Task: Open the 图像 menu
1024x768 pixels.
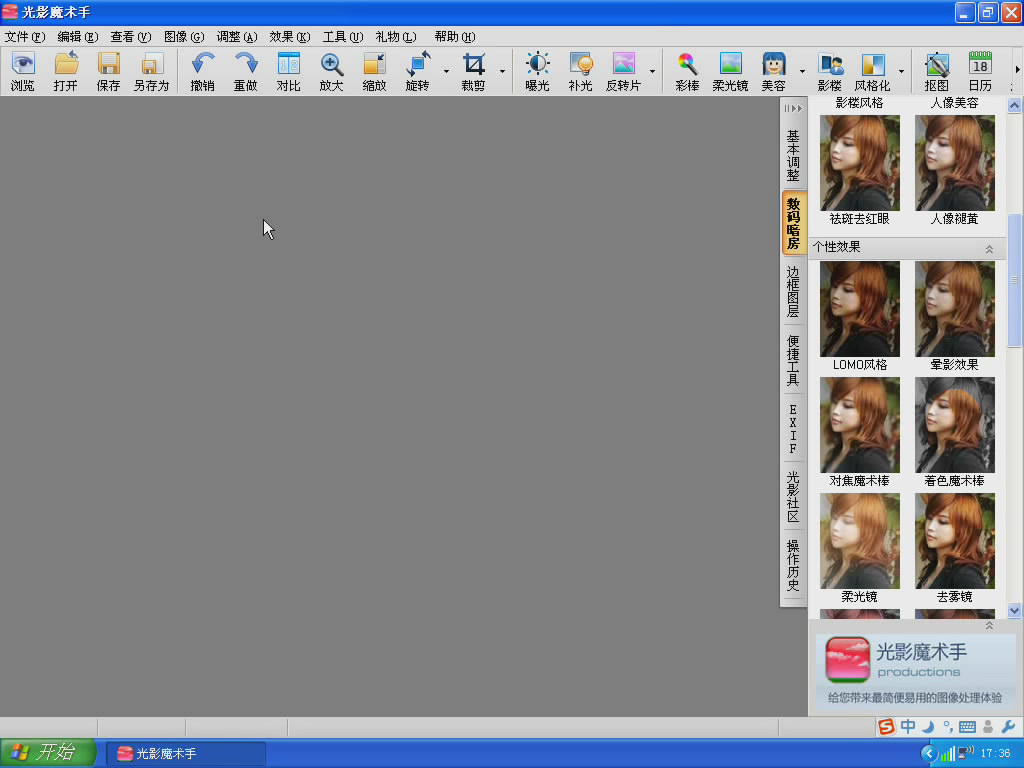Action: click(184, 37)
